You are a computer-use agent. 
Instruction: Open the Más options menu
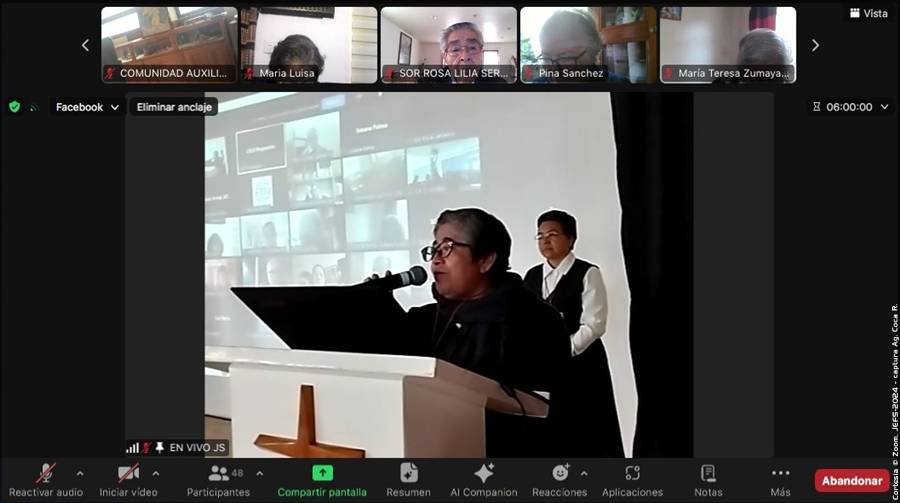[x=781, y=481]
